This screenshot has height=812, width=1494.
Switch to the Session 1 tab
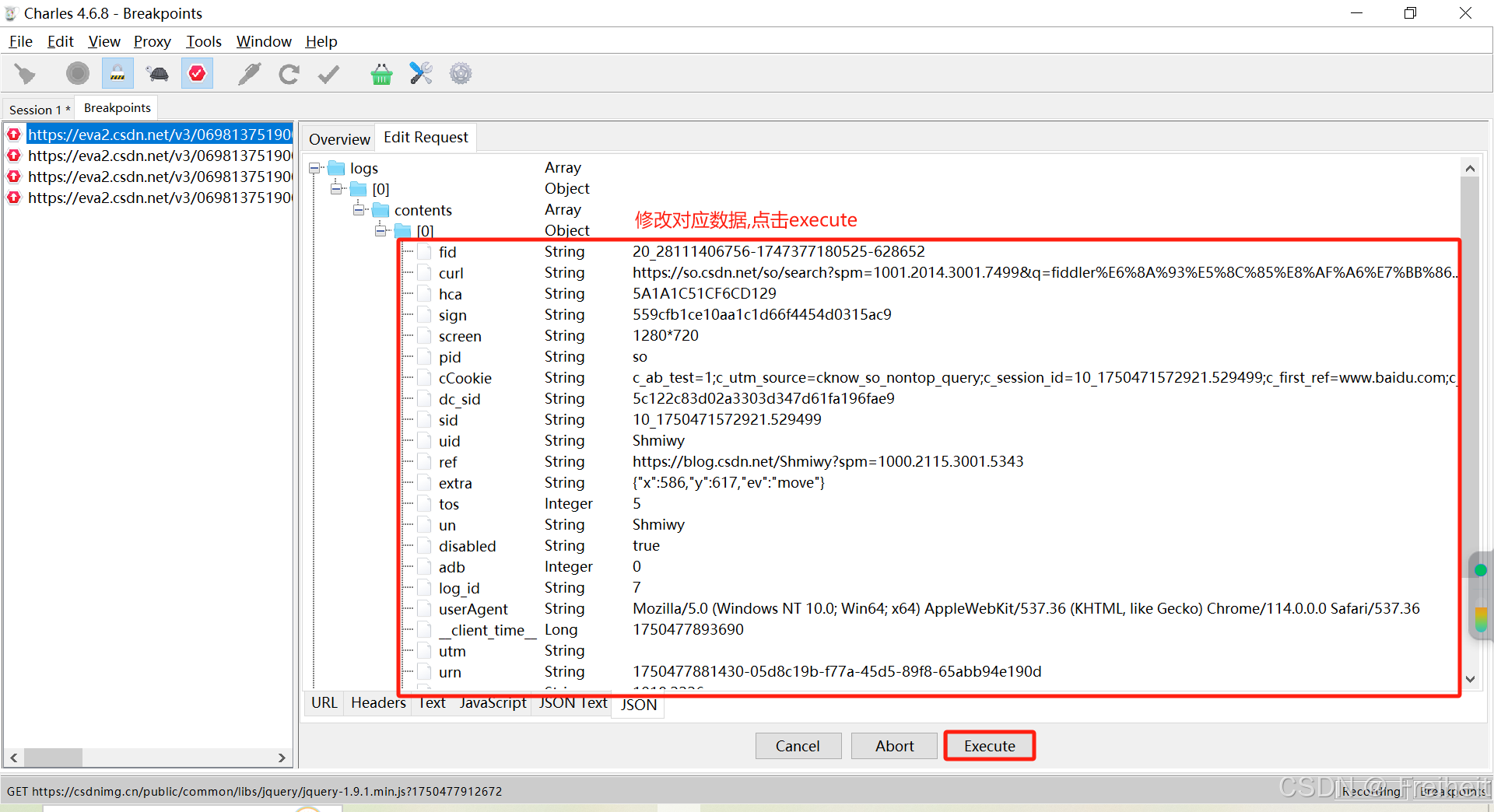pyautogui.click(x=39, y=110)
